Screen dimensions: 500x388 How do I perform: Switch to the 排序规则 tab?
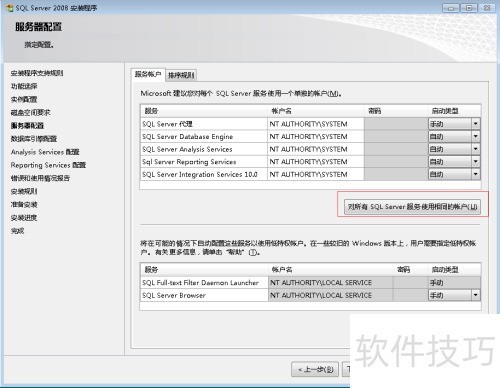click(181, 75)
